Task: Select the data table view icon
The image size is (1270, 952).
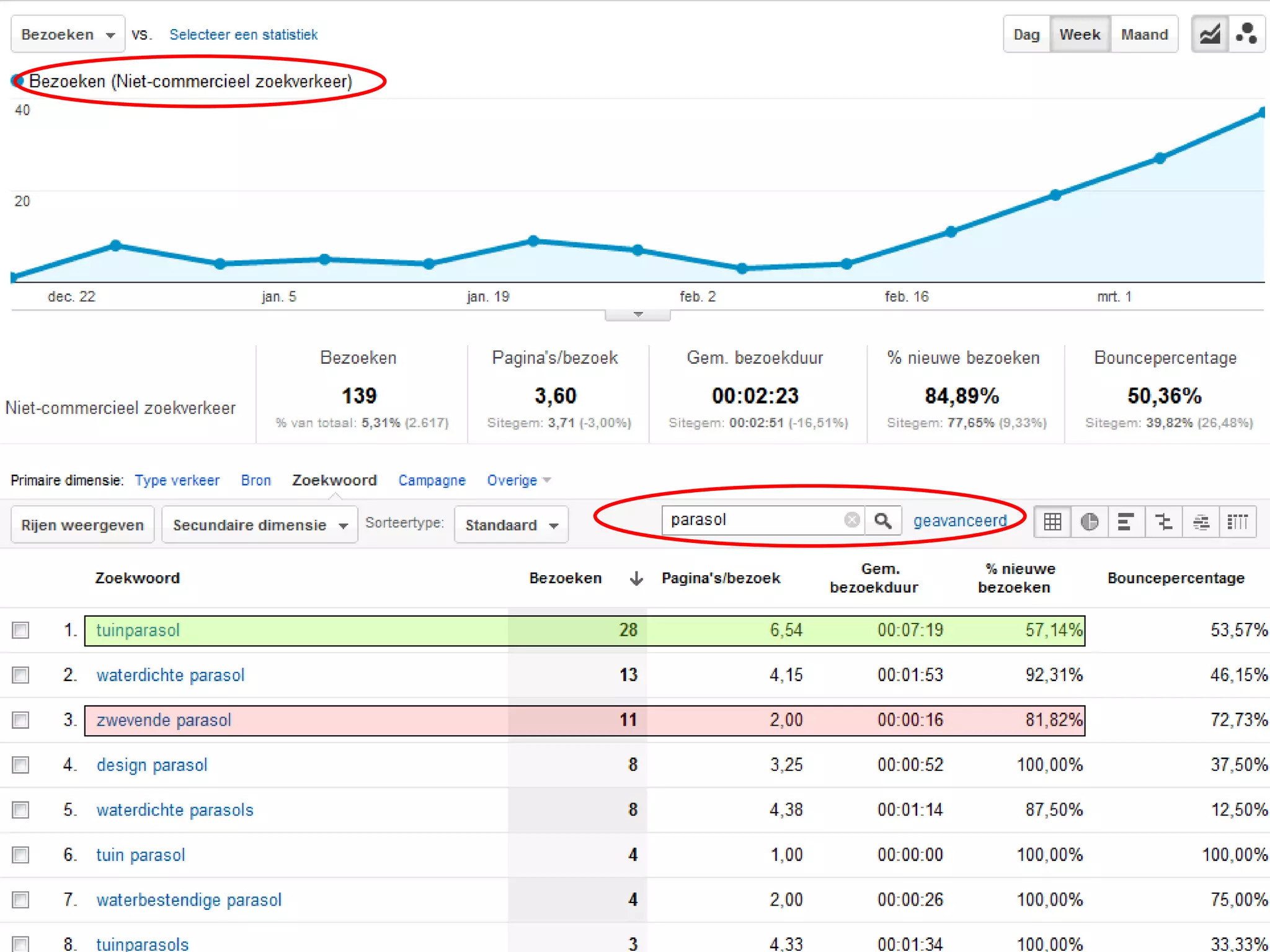Action: tap(1052, 522)
